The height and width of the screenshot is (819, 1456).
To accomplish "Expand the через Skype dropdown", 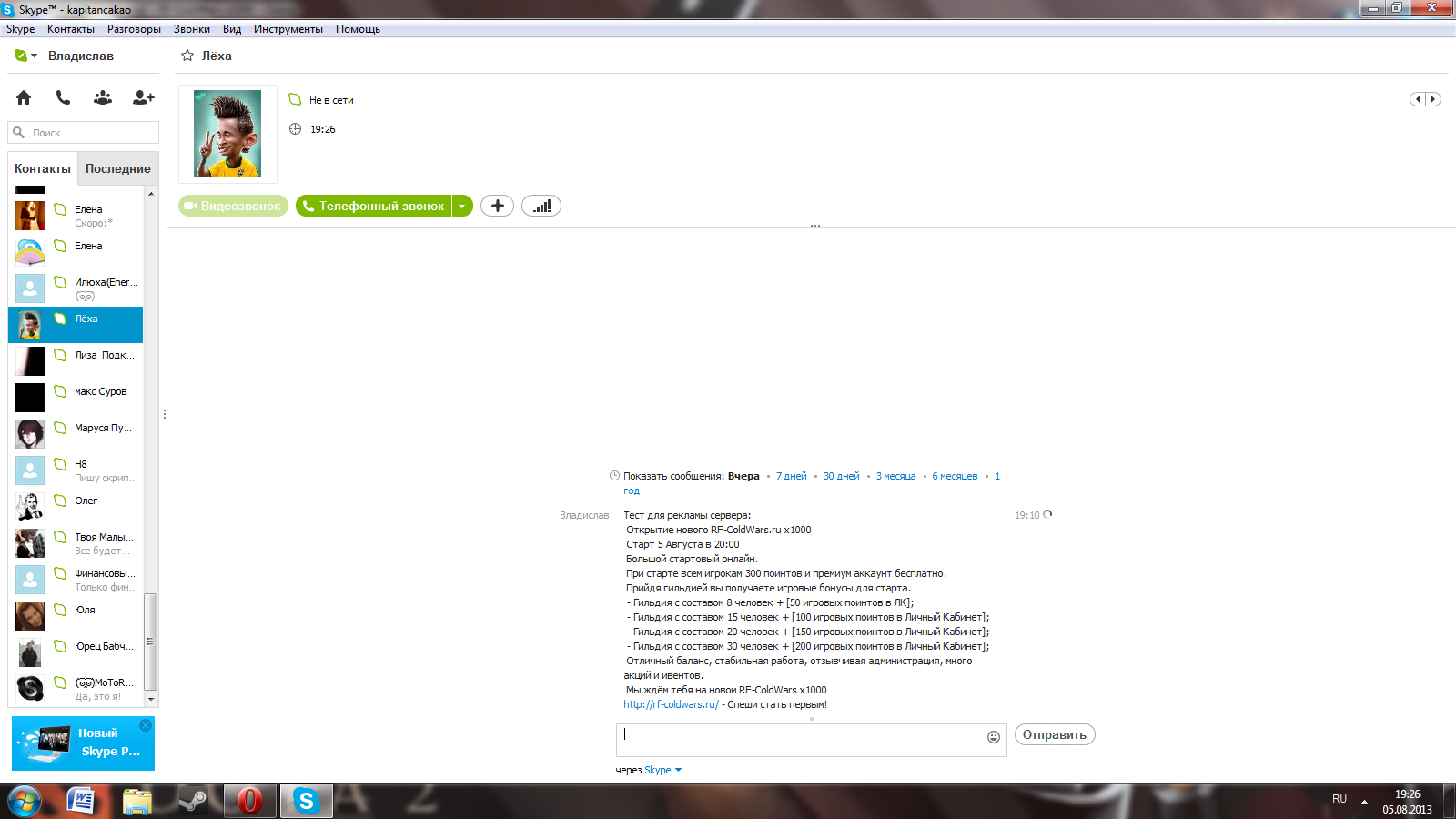I will [x=663, y=770].
